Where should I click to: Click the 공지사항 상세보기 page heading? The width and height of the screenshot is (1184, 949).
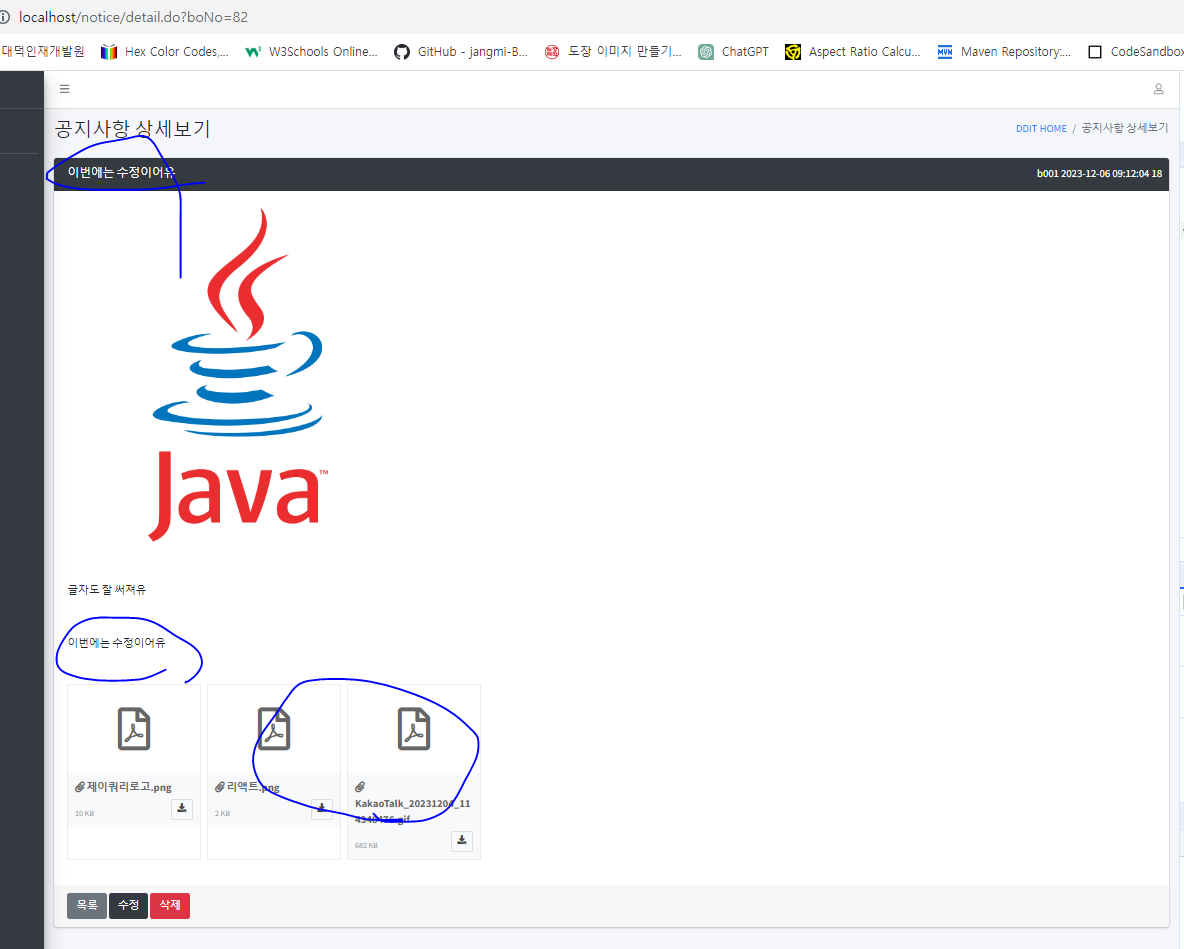pyautogui.click(x=132, y=129)
